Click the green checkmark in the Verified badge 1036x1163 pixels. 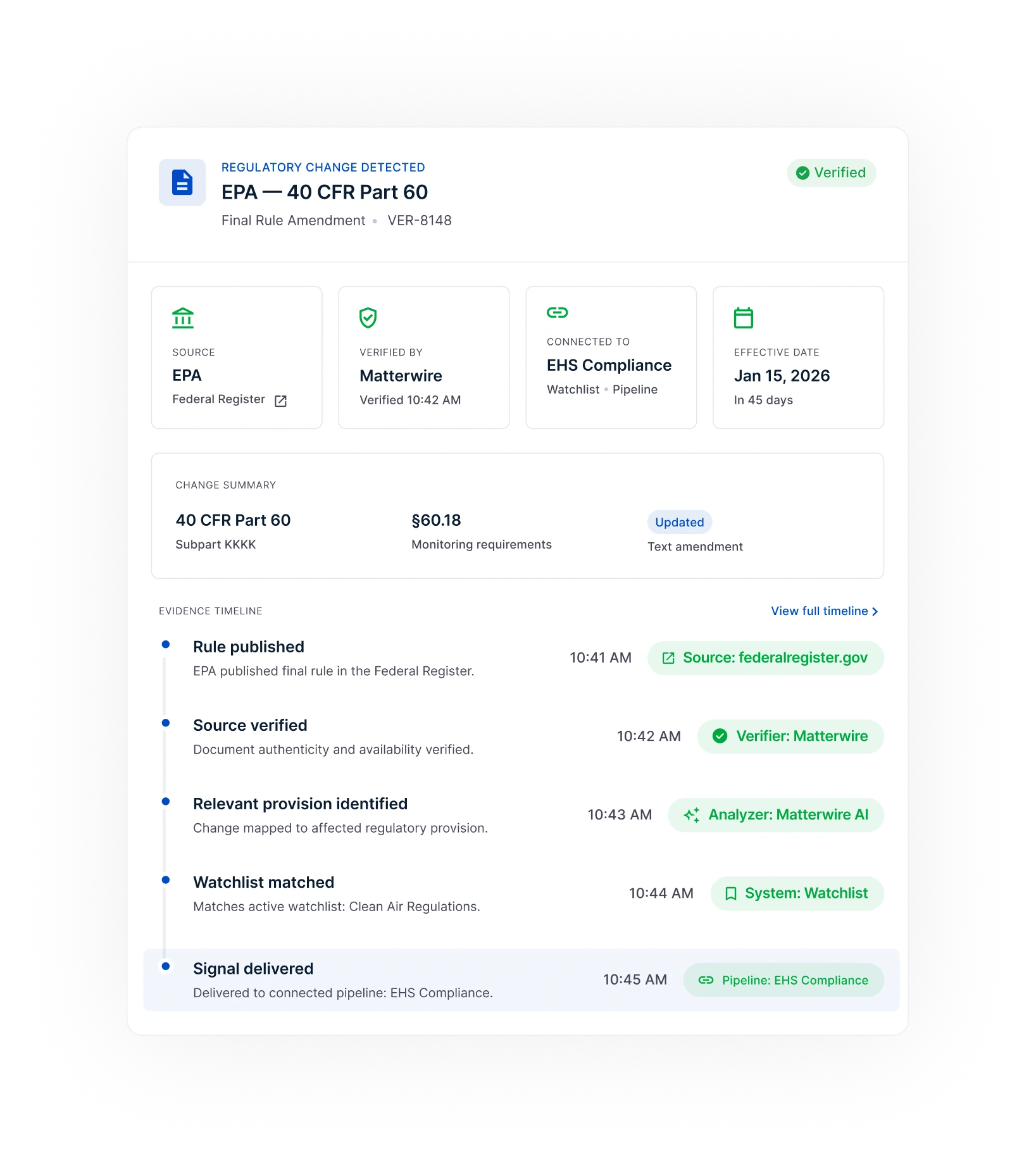tap(802, 173)
